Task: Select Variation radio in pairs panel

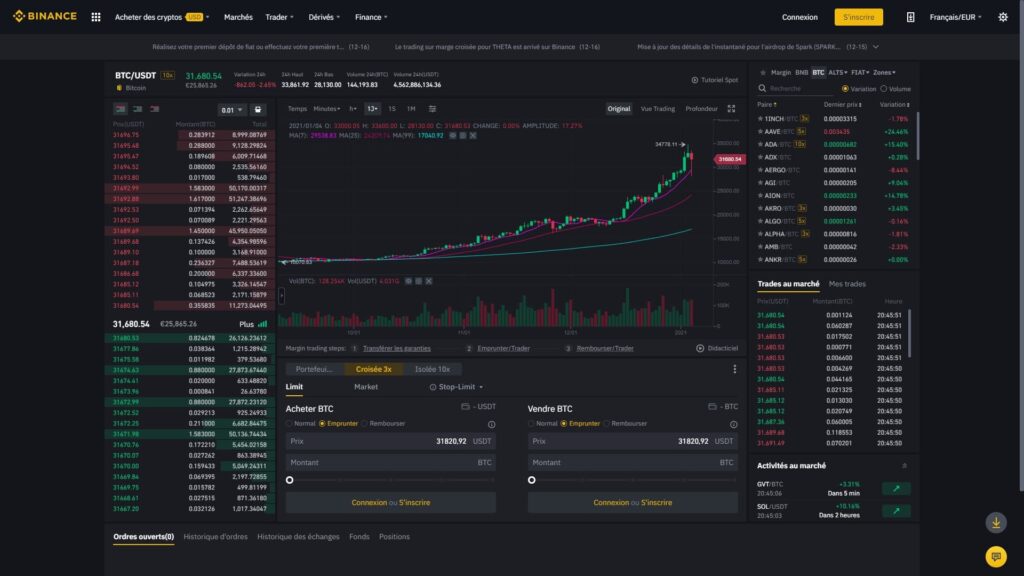Action: [x=845, y=89]
